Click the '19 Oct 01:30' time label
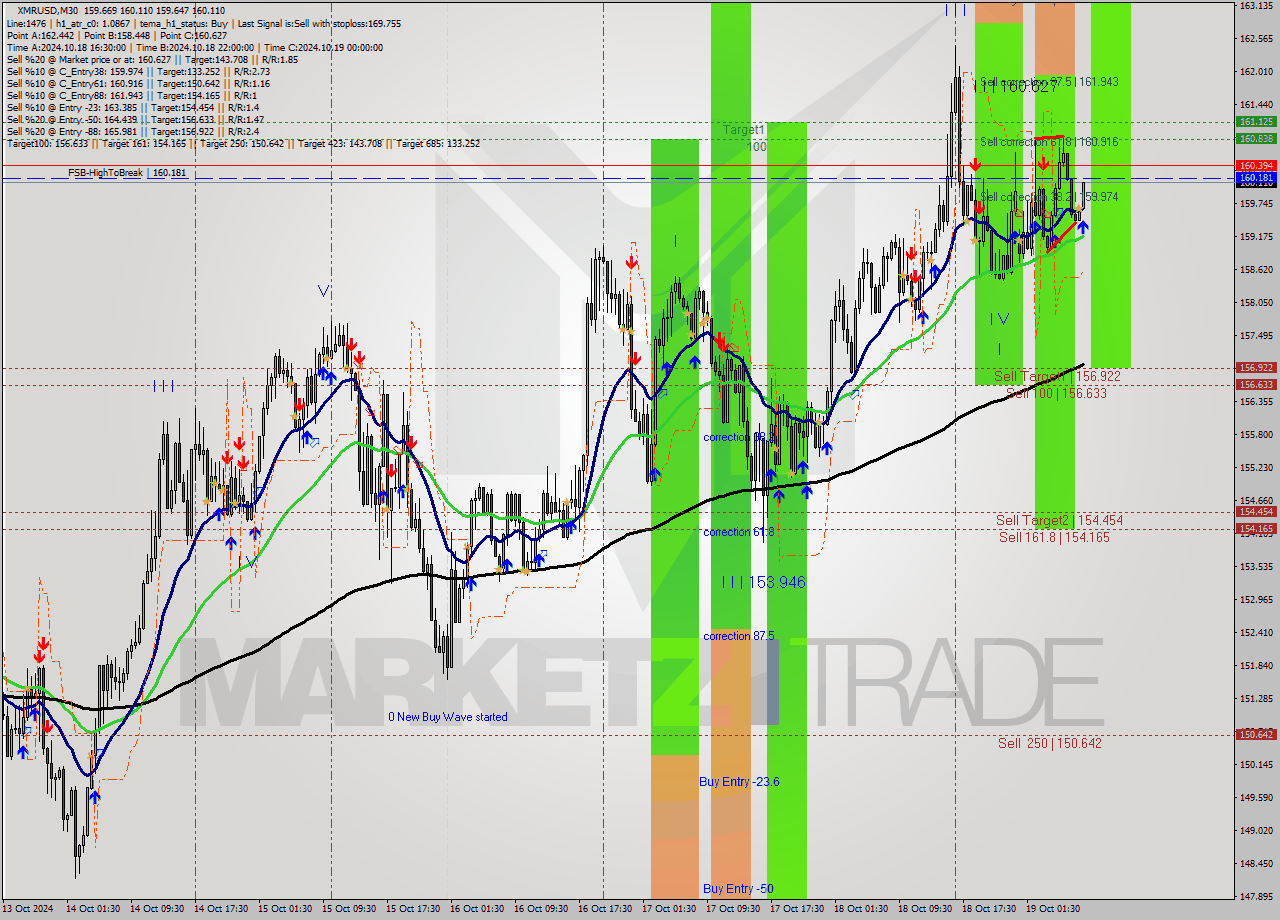The image size is (1280, 920). [1053, 909]
